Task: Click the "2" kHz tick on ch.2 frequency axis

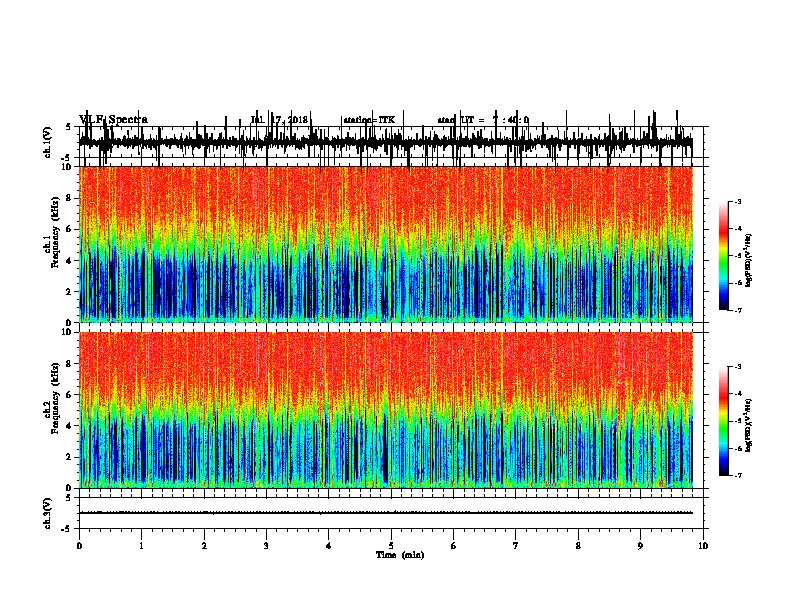Action: (x=70, y=457)
